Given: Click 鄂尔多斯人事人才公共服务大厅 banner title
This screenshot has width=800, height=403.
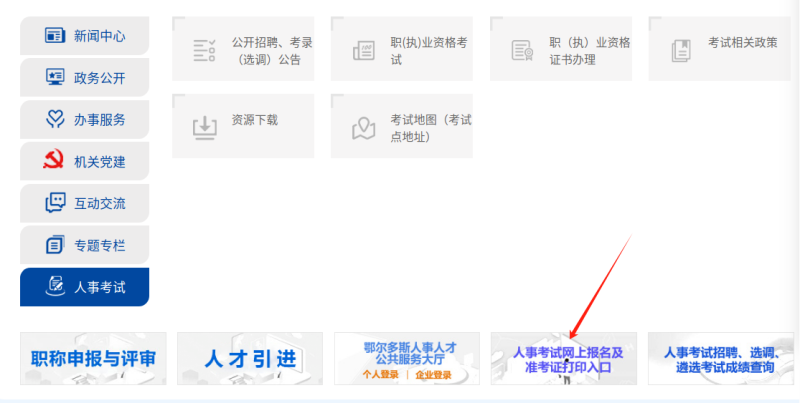Looking at the screenshot, I should (x=410, y=353).
